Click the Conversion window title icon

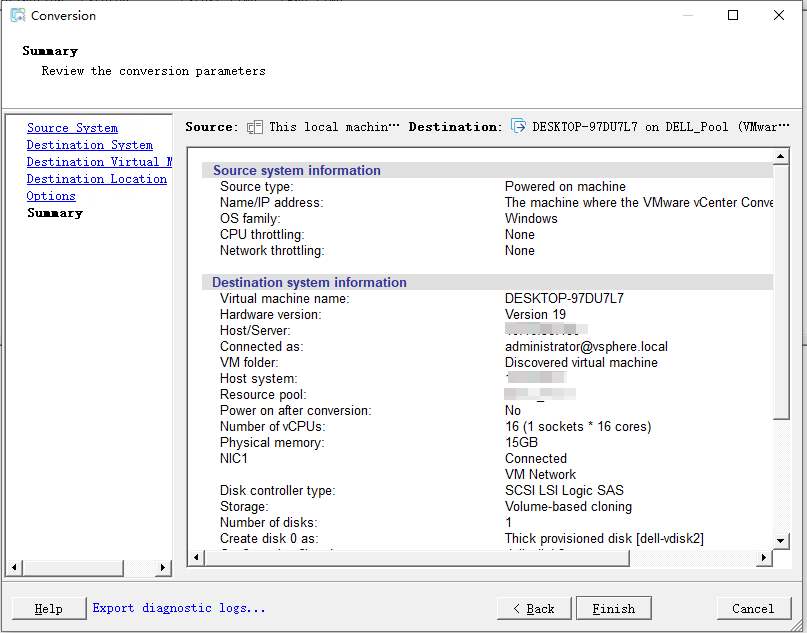[17, 15]
